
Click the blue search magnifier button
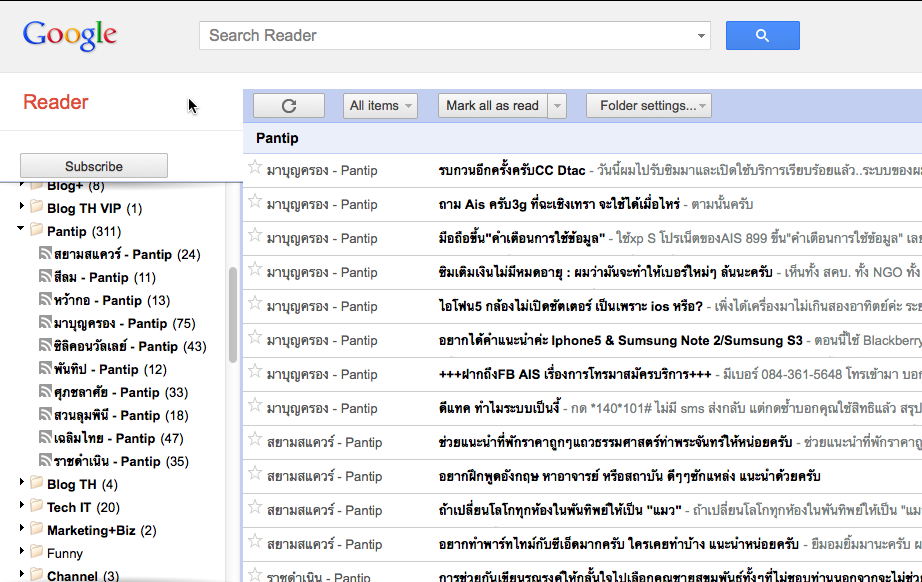click(x=762, y=35)
